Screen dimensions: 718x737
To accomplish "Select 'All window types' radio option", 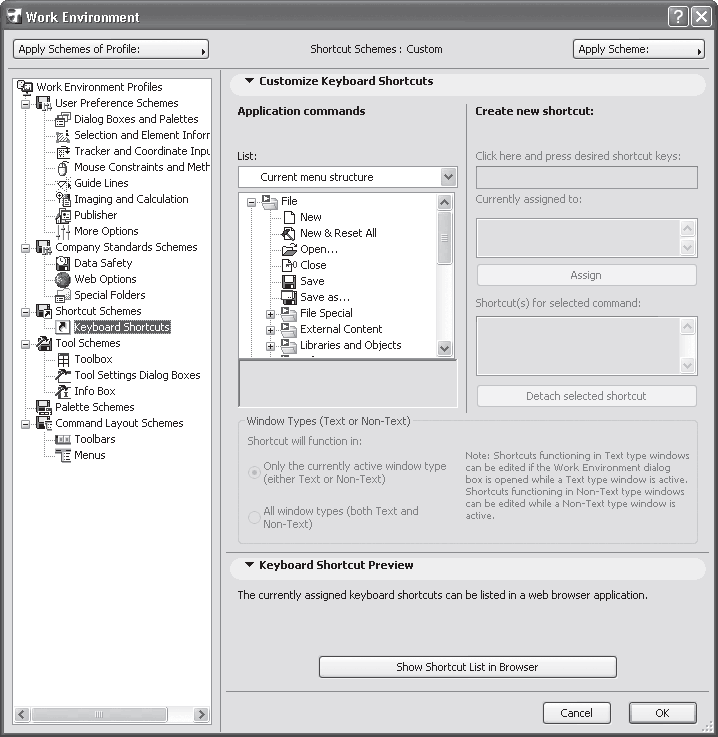I will point(254,517).
